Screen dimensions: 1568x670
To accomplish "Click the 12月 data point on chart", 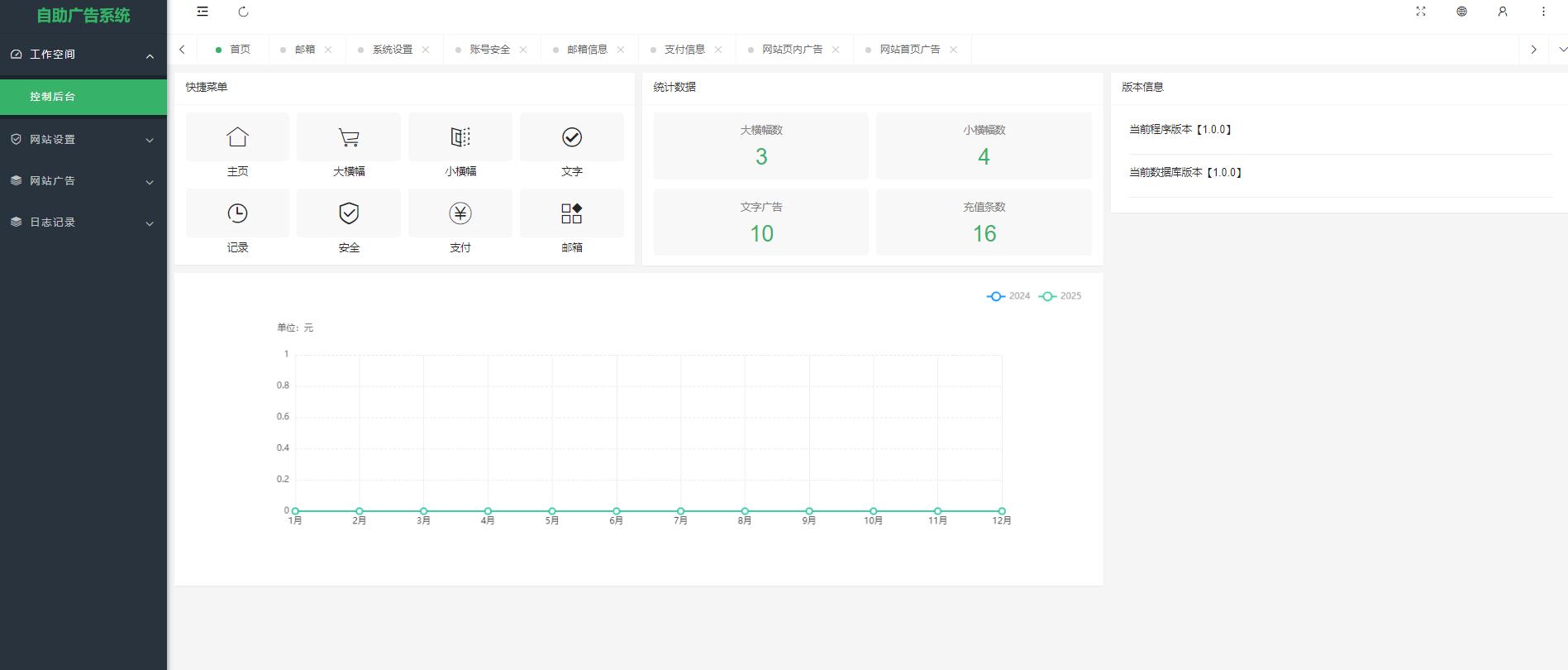I will pos(1002,511).
